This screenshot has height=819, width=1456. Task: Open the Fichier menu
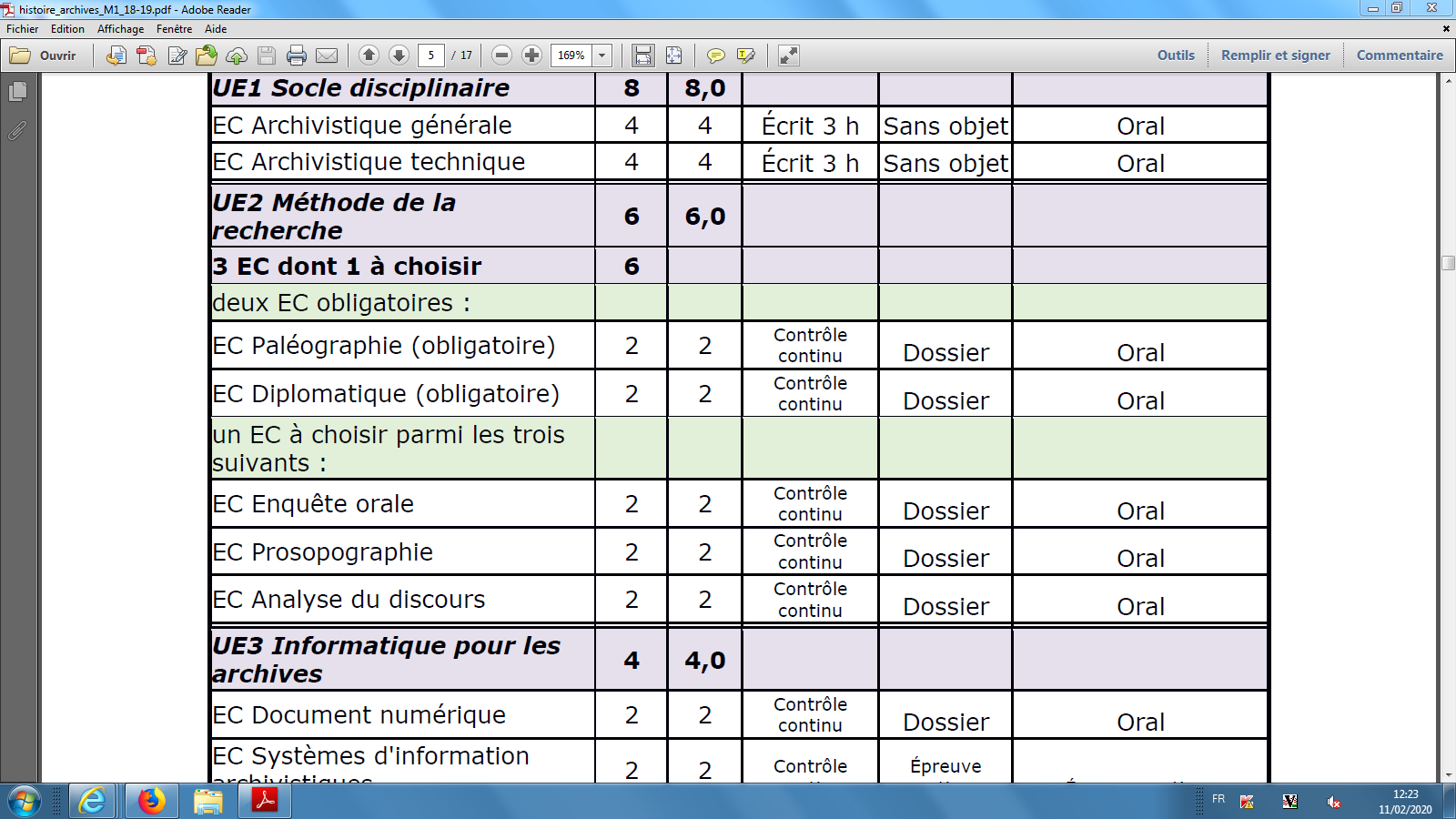tap(23, 29)
